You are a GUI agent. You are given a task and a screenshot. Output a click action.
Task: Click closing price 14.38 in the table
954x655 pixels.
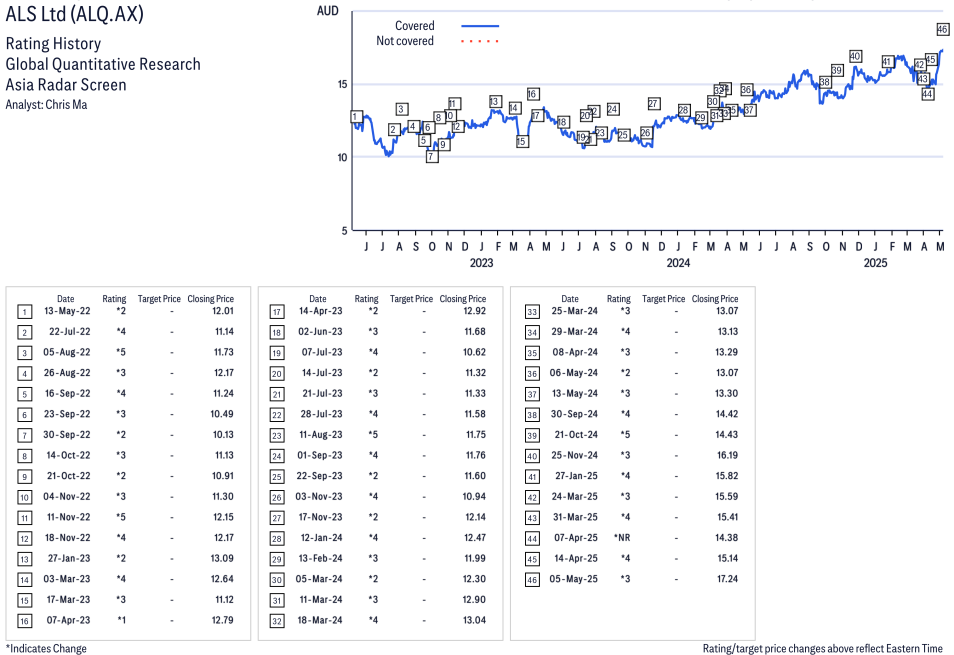(x=726, y=538)
